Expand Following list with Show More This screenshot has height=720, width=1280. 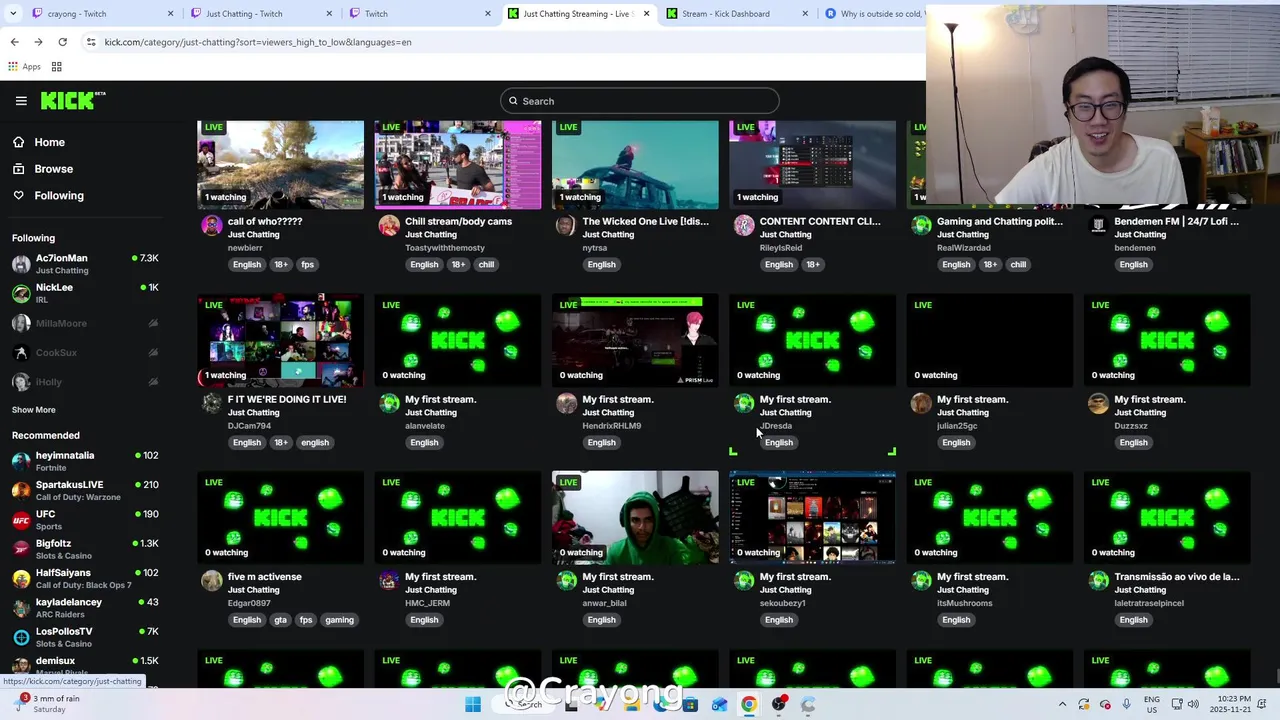[x=34, y=410]
